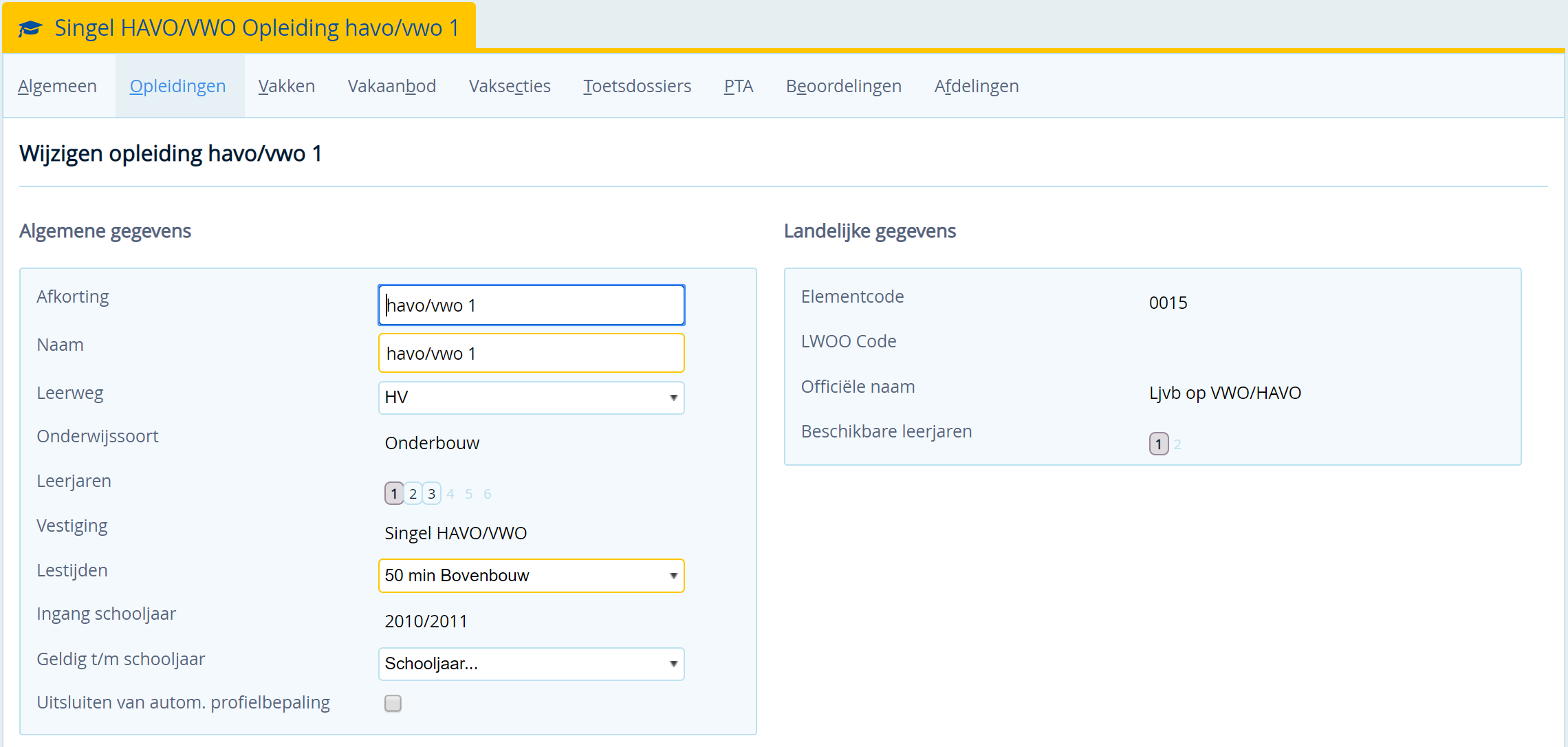Click the Ingang schooljaar value 2010/2011

point(426,621)
